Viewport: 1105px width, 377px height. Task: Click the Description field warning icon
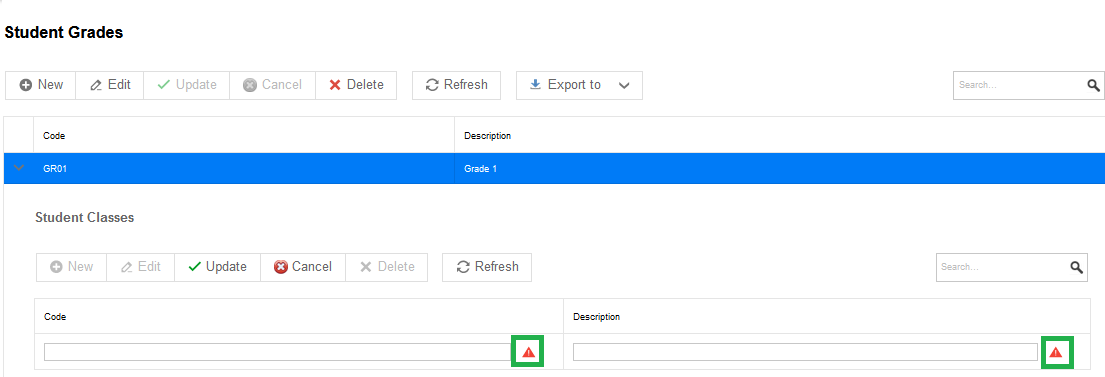coord(1056,352)
